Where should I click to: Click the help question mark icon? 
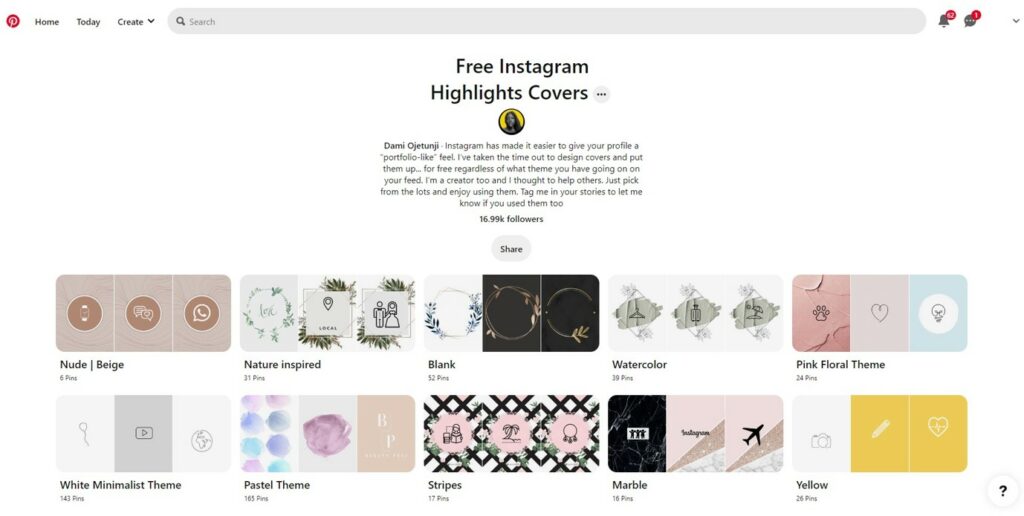click(x=1002, y=490)
